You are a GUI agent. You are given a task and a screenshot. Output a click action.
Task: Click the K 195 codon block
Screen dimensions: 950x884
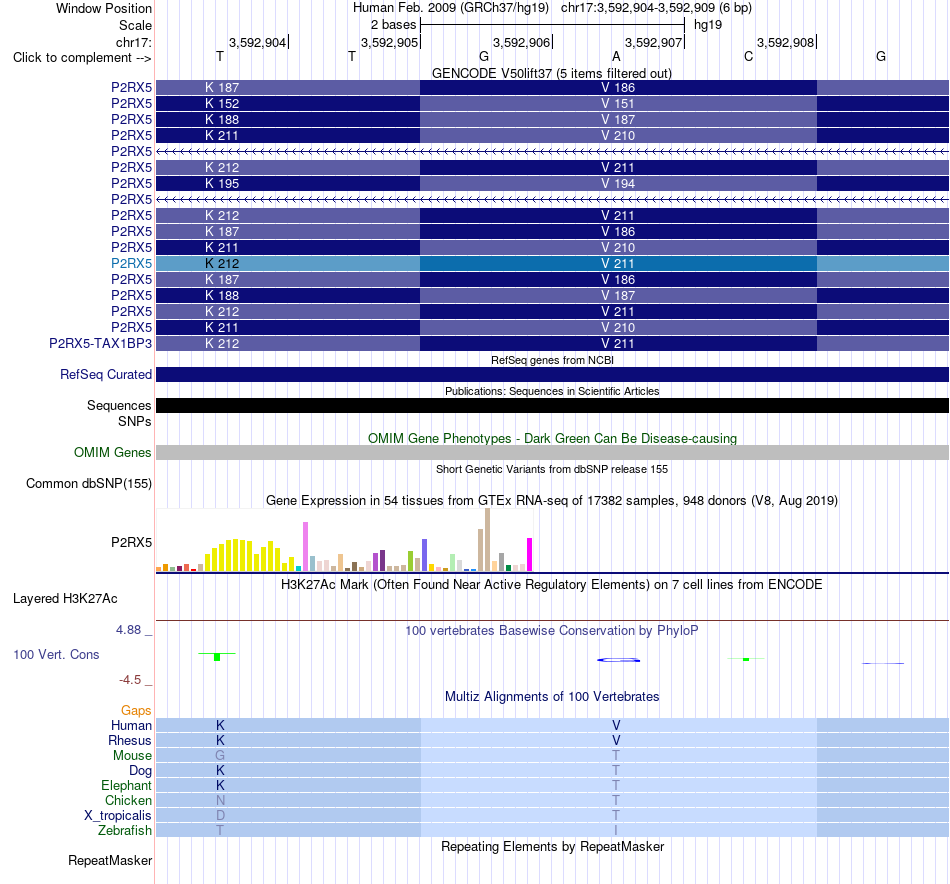(288, 184)
